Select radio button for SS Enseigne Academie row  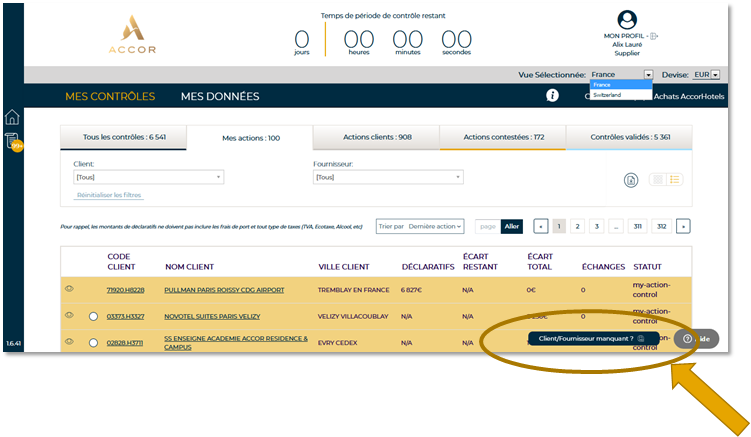coord(93,343)
